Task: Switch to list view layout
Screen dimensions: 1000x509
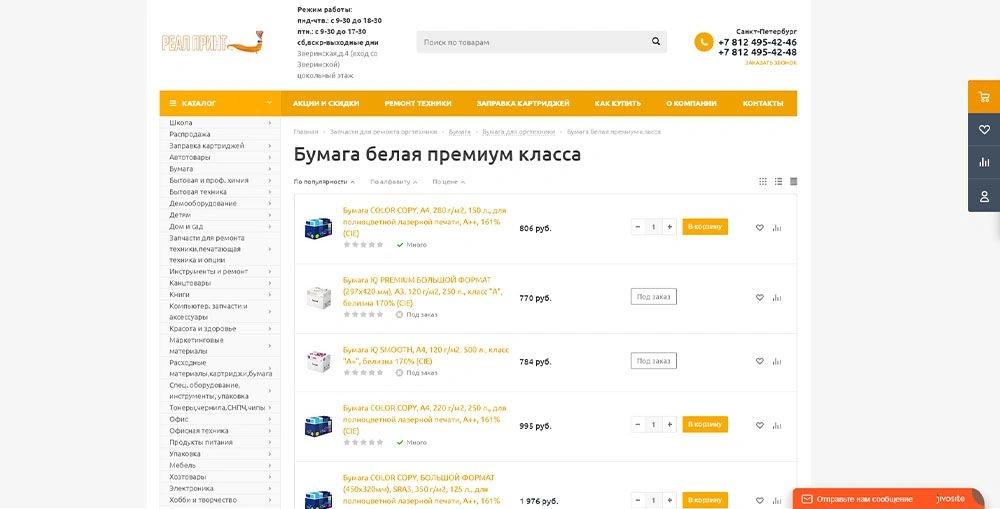Action: click(x=778, y=181)
